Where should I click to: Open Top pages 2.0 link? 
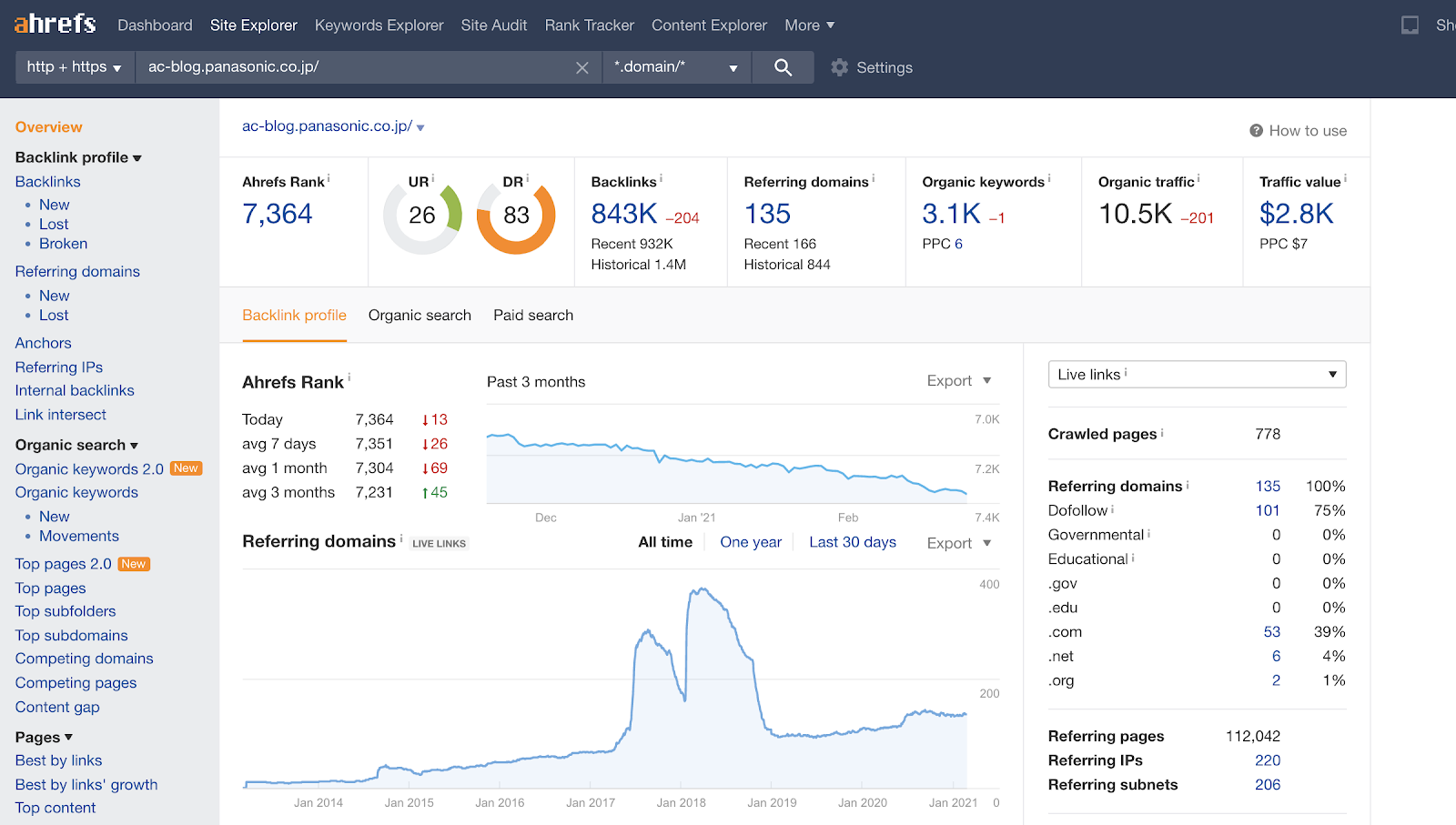(x=63, y=564)
